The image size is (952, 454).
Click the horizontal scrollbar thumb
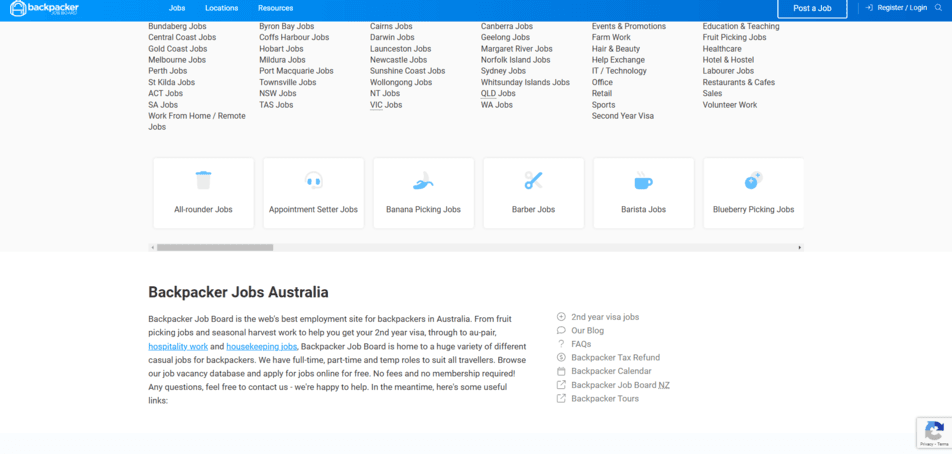point(215,248)
